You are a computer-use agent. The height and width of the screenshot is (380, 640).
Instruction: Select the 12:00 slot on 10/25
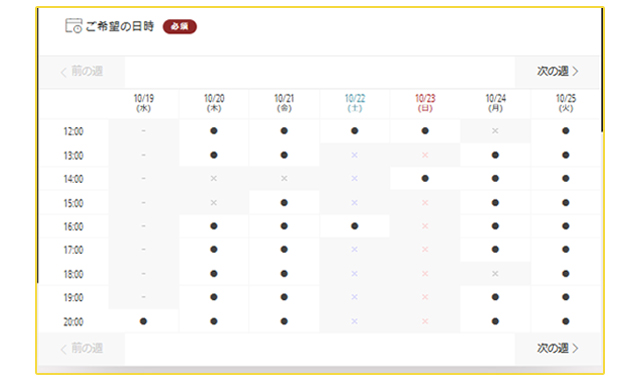(565, 131)
